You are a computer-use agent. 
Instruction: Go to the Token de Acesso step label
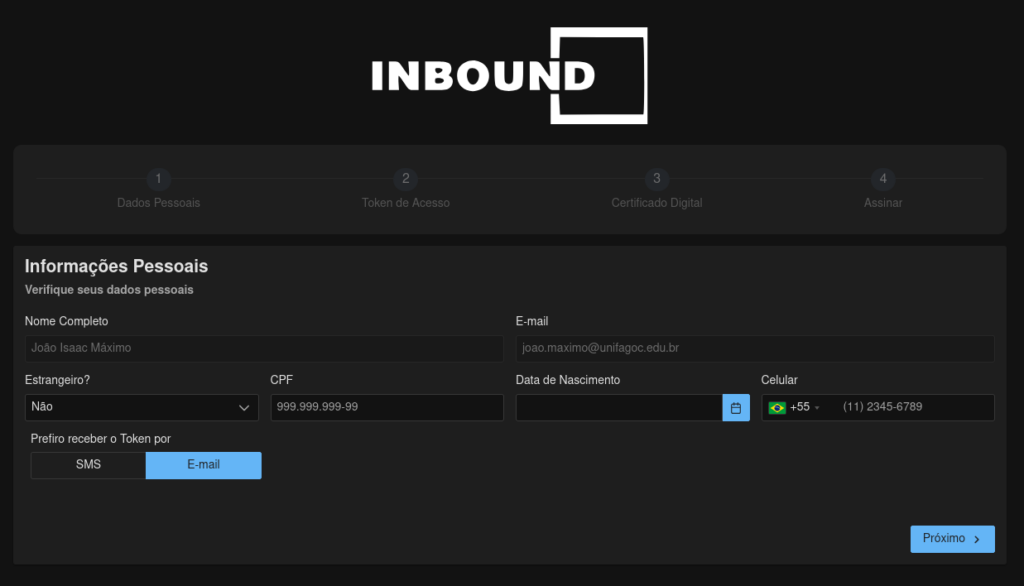(x=405, y=203)
